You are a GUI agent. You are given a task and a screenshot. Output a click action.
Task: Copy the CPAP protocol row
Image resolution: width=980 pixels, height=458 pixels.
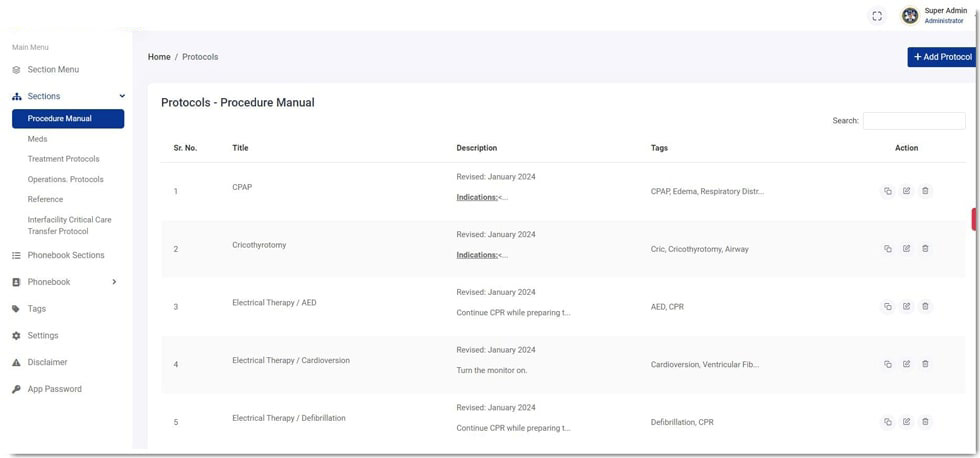(x=888, y=191)
